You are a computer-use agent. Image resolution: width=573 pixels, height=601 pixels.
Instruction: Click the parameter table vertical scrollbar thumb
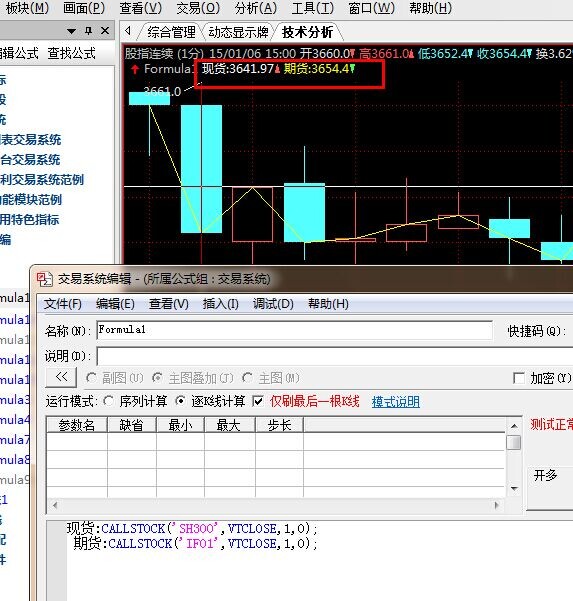tap(514, 442)
